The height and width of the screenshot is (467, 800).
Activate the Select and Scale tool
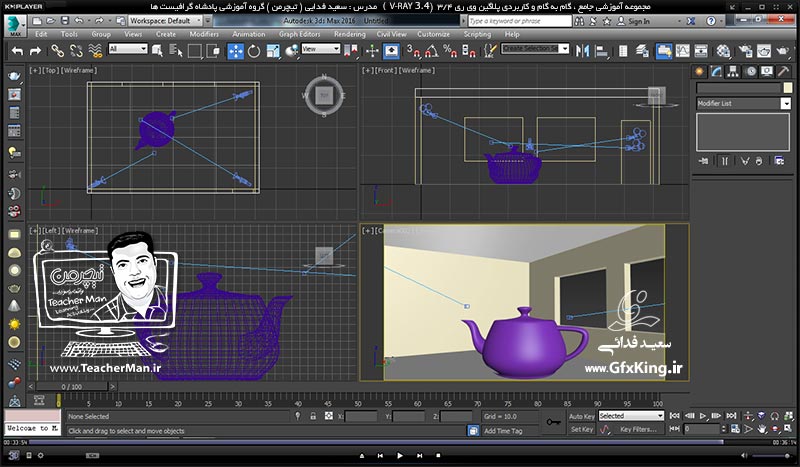(273, 51)
